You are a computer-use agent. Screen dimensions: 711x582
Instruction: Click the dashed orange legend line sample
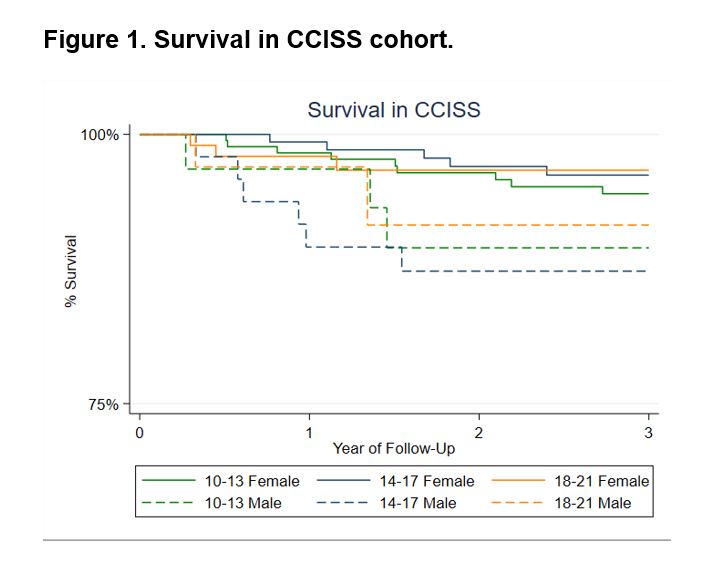tap(518, 503)
